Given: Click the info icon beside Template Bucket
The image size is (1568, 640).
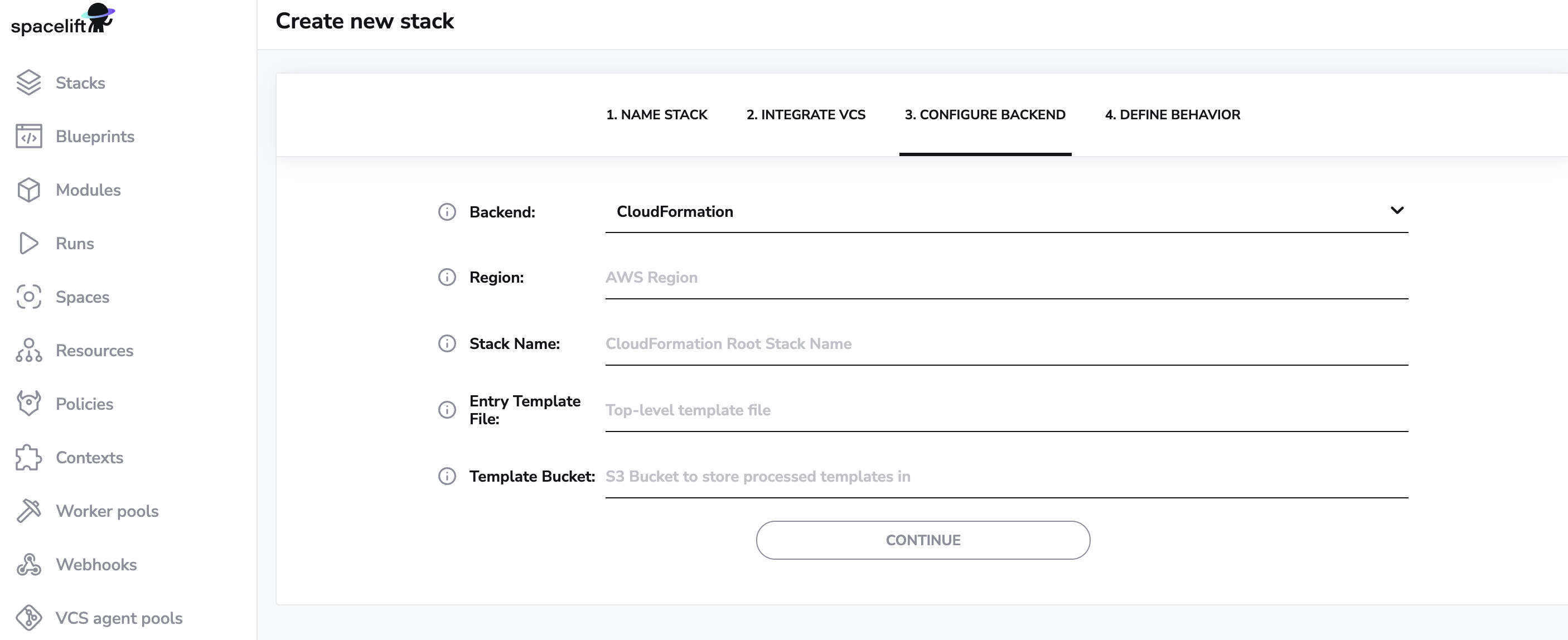Looking at the screenshot, I should 447,476.
